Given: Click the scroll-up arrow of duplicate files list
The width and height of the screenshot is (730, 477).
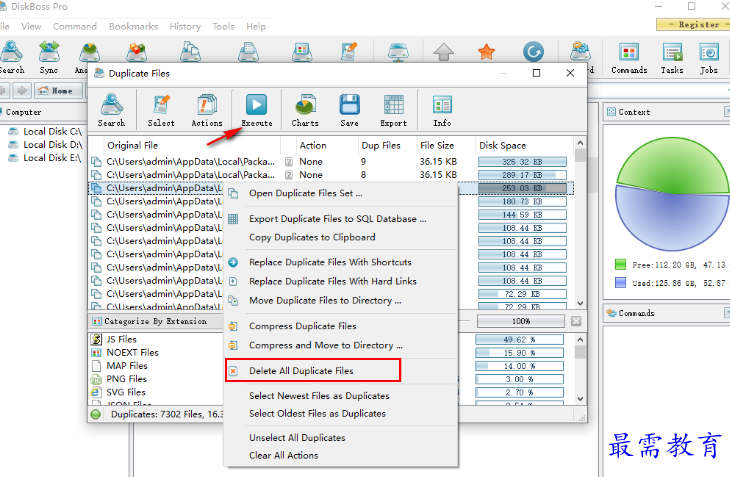Looking at the screenshot, I should 580,143.
